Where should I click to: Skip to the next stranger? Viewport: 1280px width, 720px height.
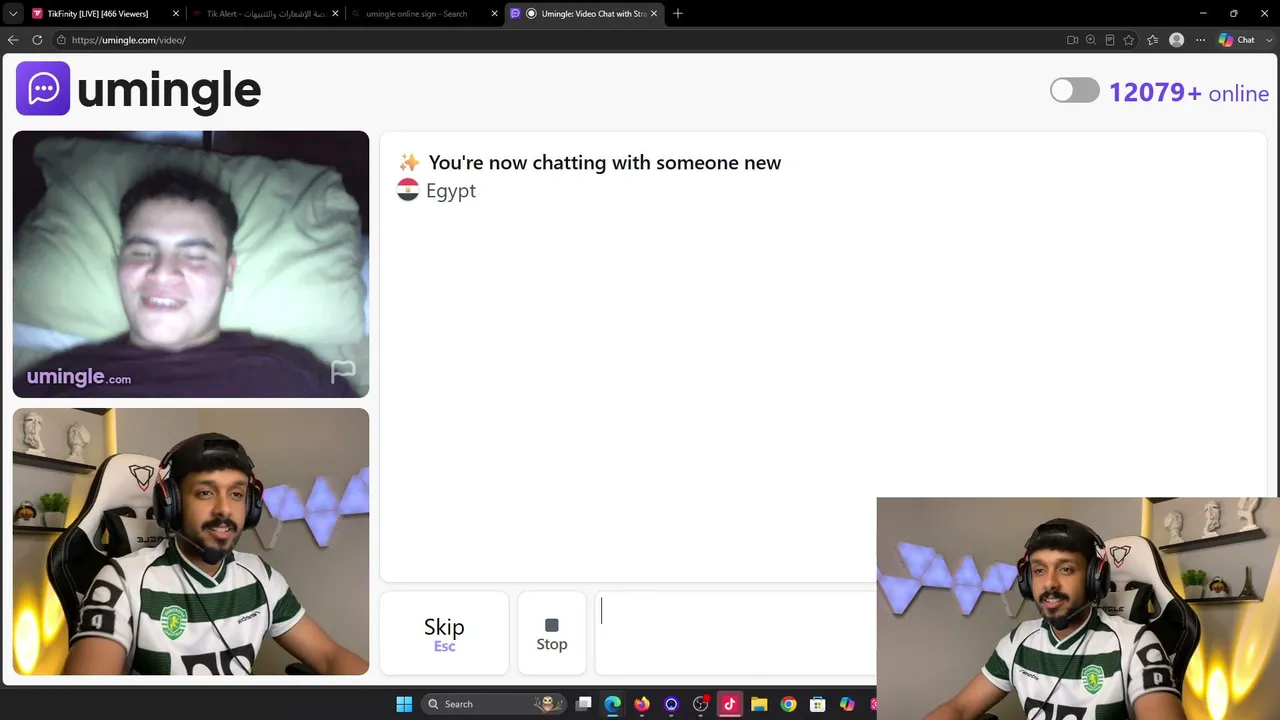pos(444,634)
